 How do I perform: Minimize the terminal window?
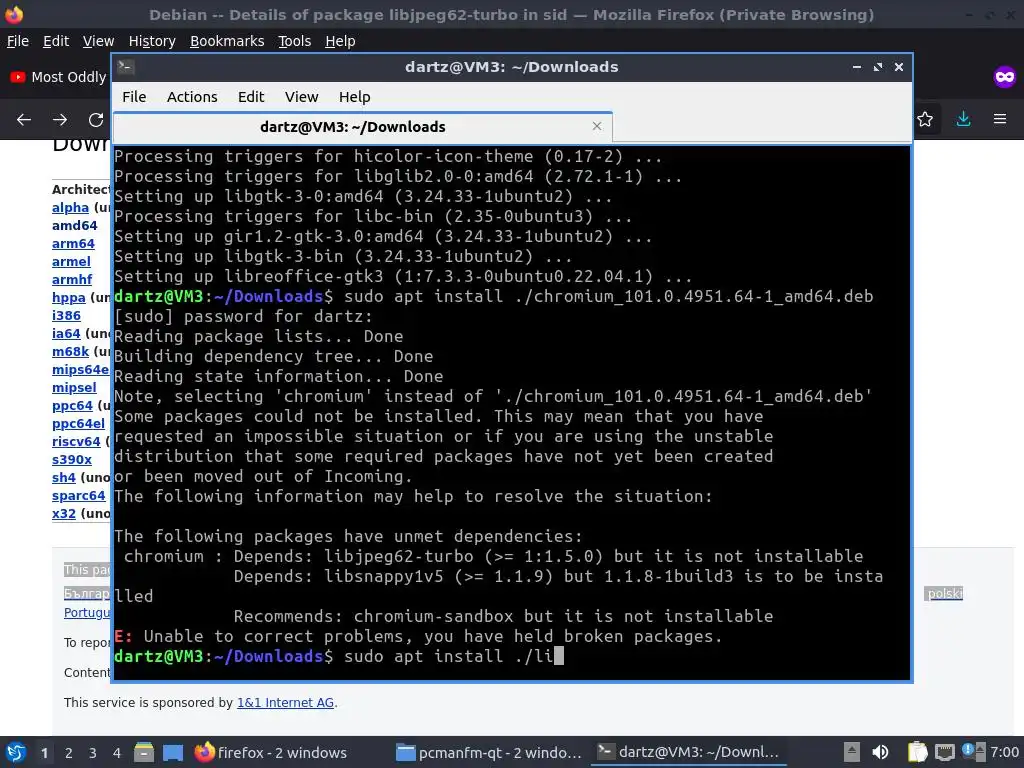pos(857,67)
